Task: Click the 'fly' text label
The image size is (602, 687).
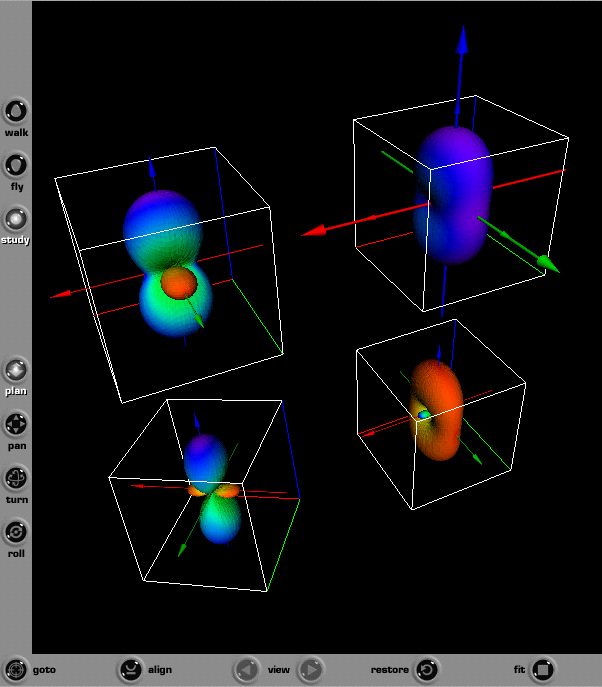Action: pyautogui.click(x=17, y=187)
